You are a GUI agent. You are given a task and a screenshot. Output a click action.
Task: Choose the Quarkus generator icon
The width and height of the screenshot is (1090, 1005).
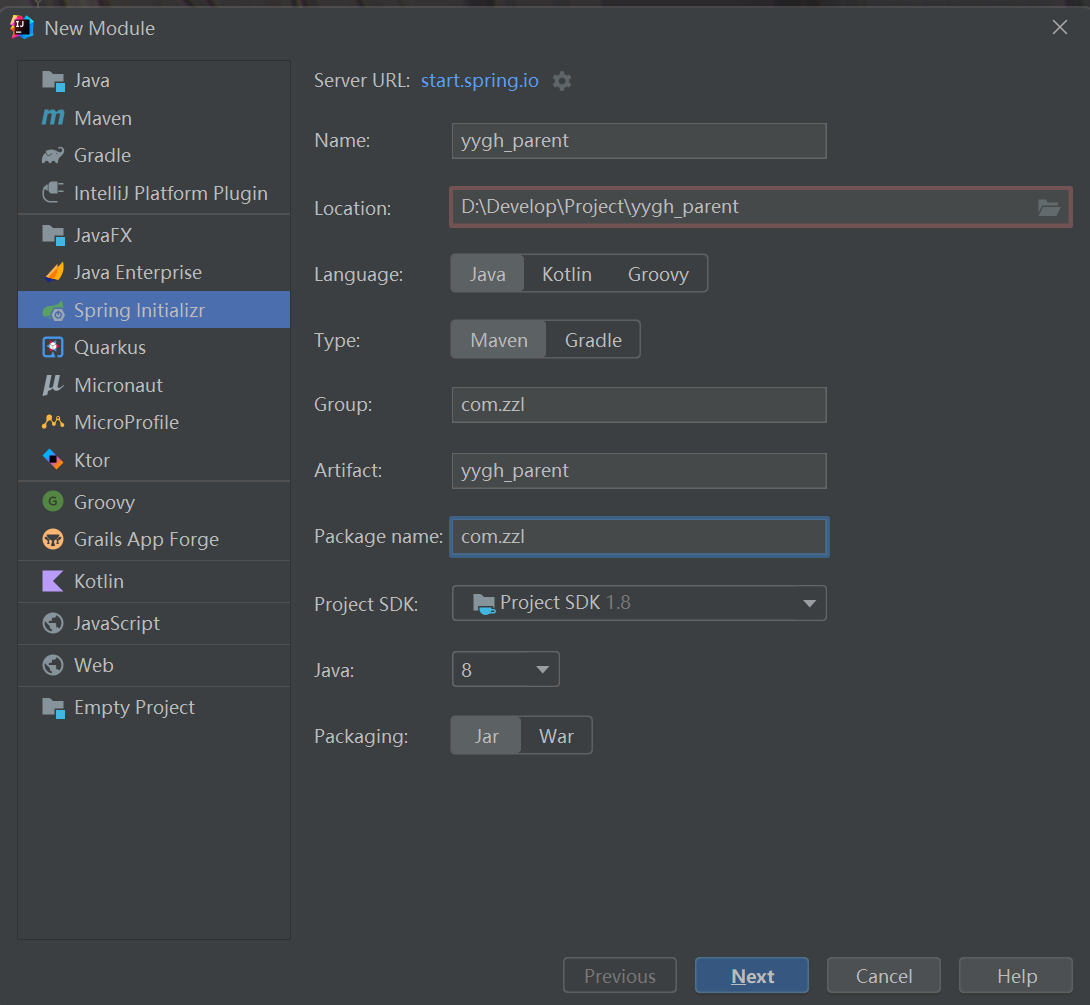click(x=53, y=347)
